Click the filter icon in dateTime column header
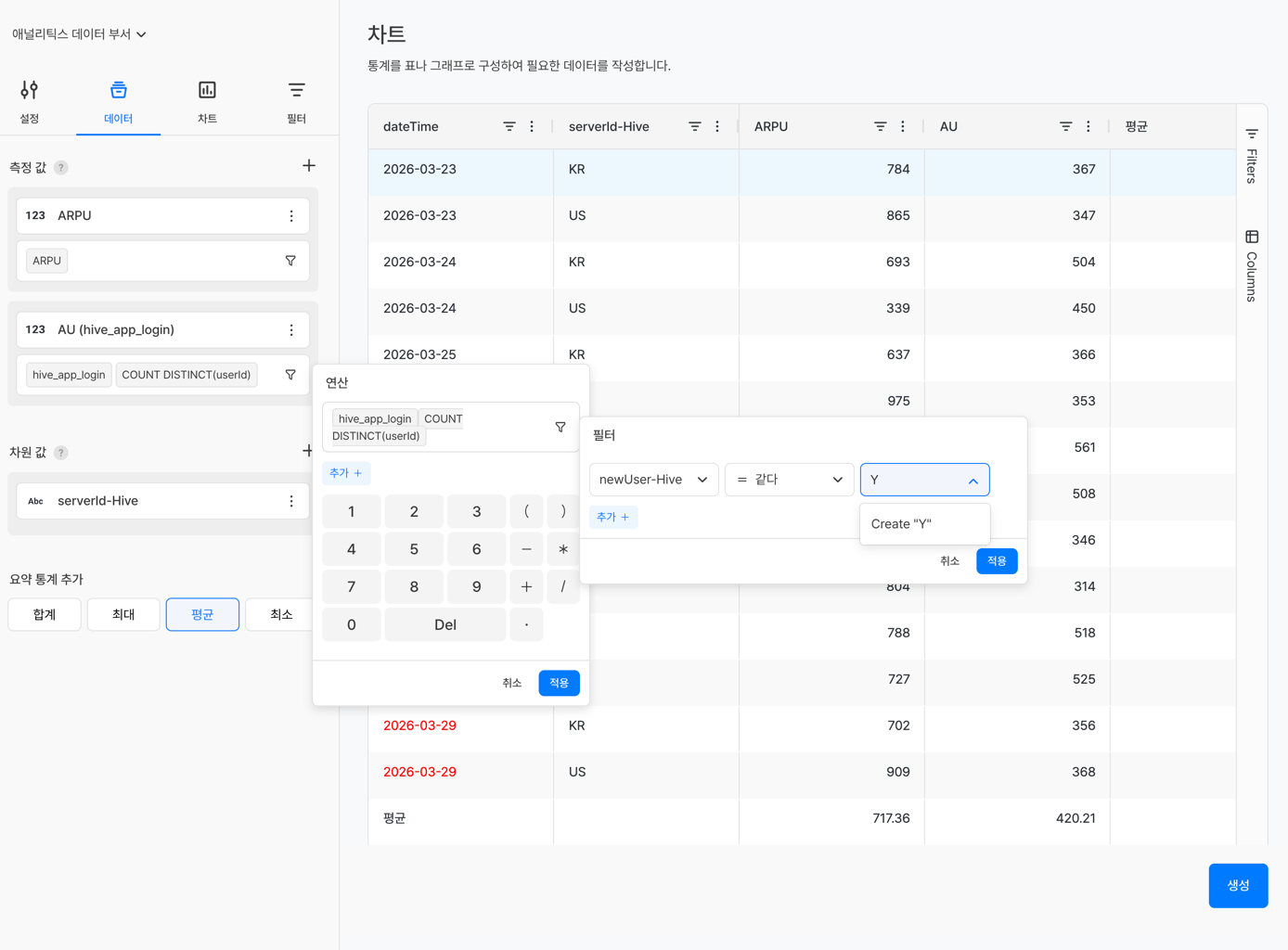Image resolution: width=1288 pixels, height=950 pixels. pos(509,126)
